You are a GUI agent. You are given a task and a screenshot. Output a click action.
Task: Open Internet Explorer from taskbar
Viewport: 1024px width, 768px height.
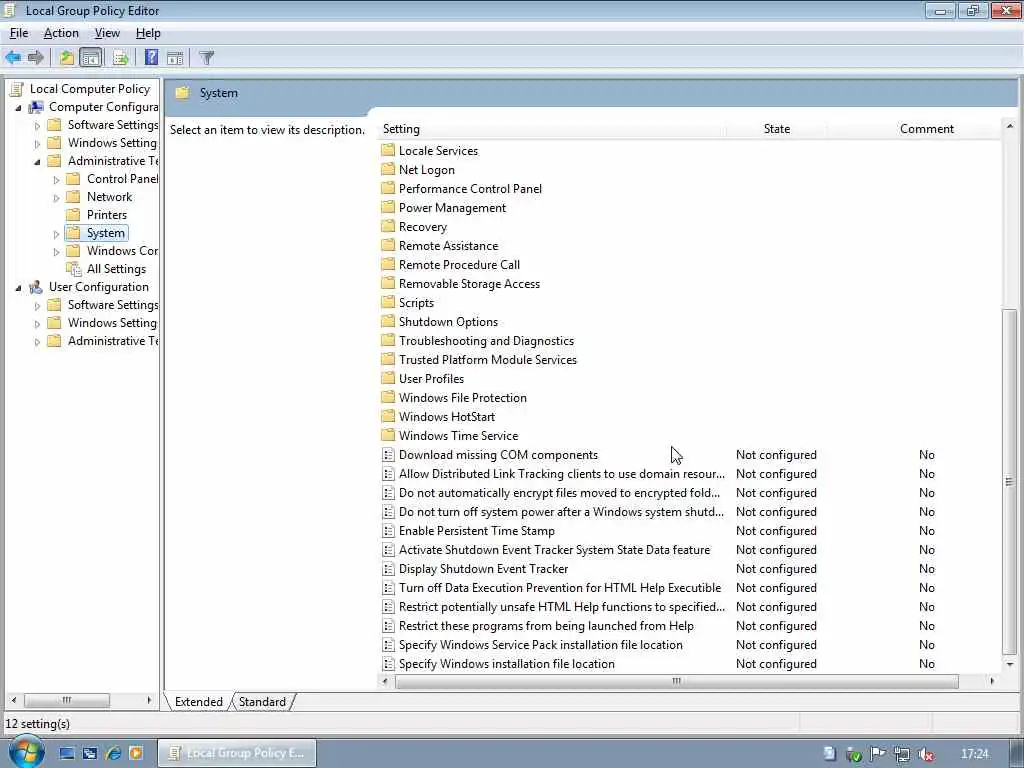114,753
